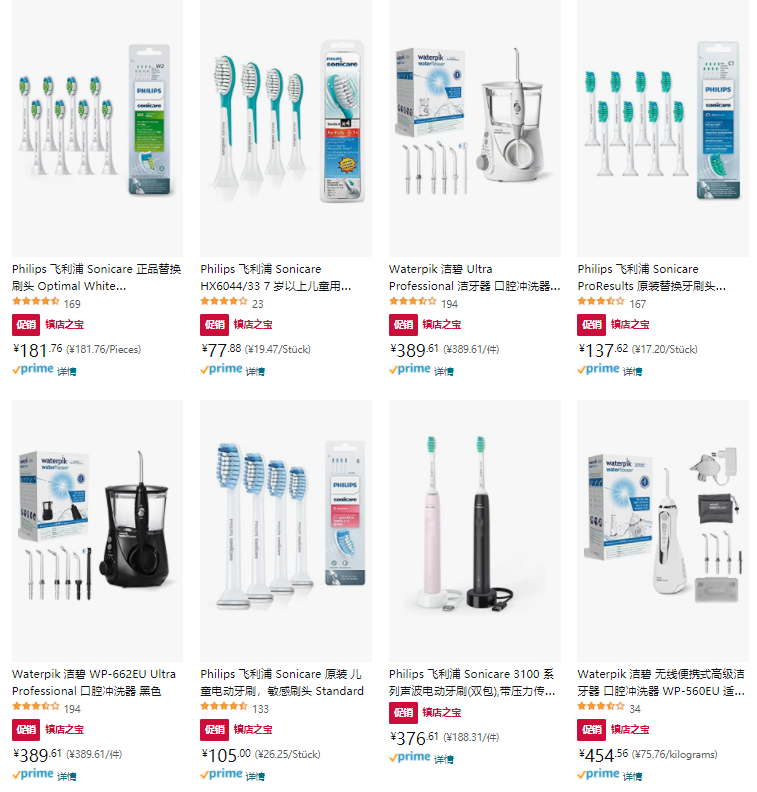
Task: Open the Waterpik WP-560EU cordless flosser title link
Action: 661,682
